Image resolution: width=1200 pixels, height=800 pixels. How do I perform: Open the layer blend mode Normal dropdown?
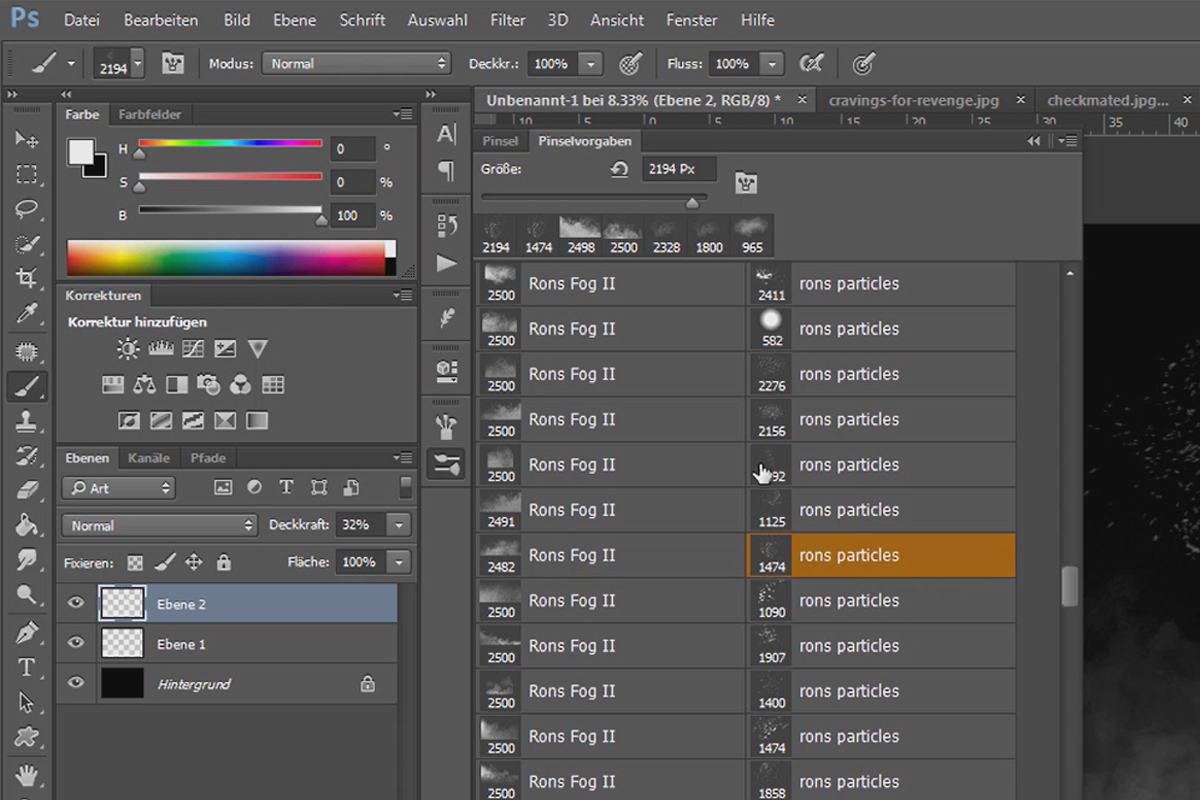(x=160, y=525)
